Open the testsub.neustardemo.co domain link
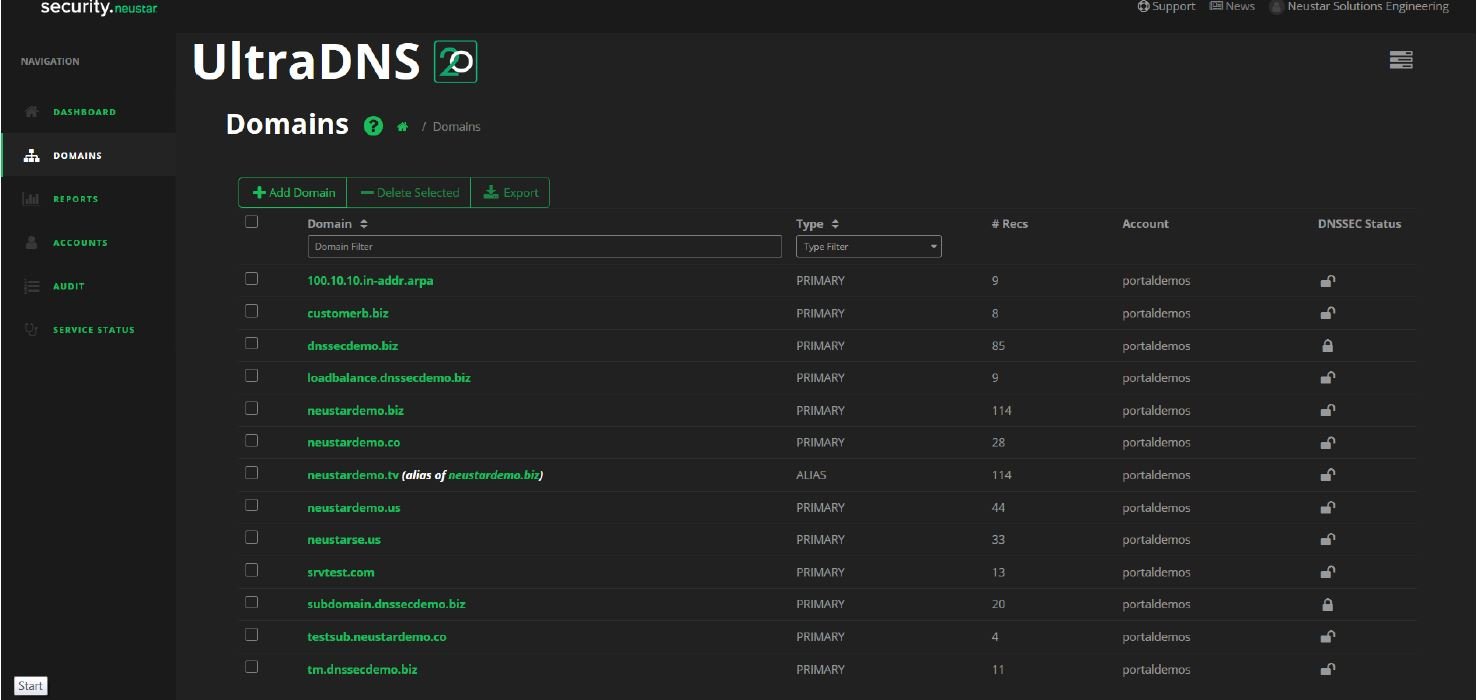1477x700 pixels. point(377,637)
